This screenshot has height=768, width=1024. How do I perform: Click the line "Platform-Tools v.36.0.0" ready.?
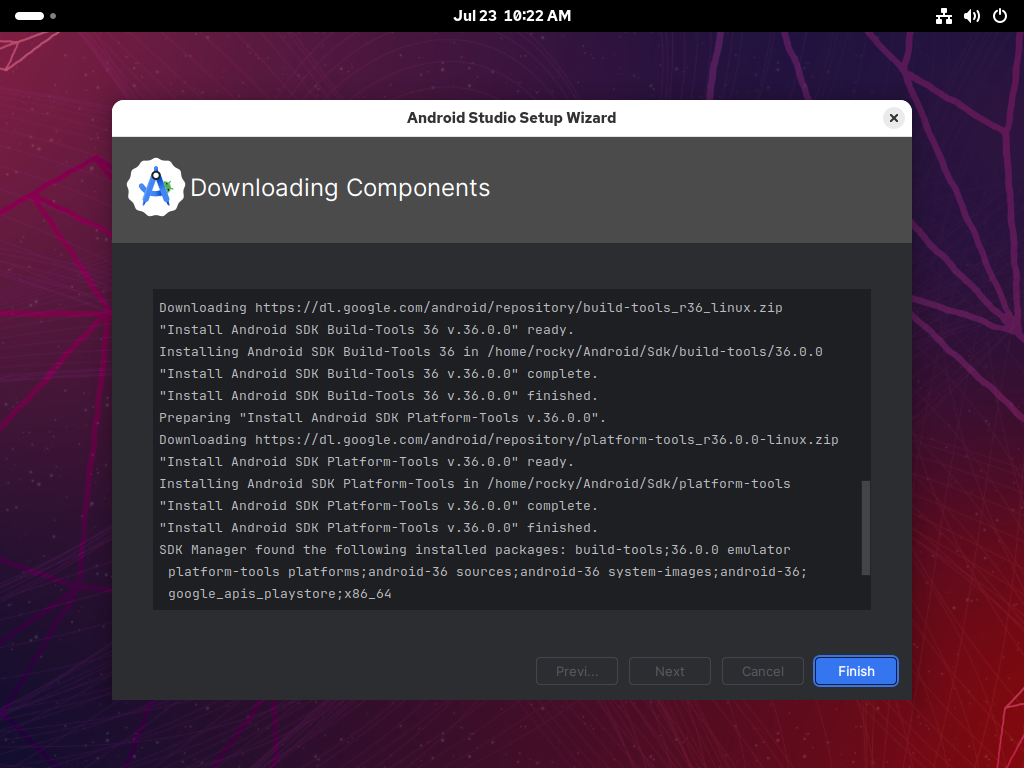point(366,462)
